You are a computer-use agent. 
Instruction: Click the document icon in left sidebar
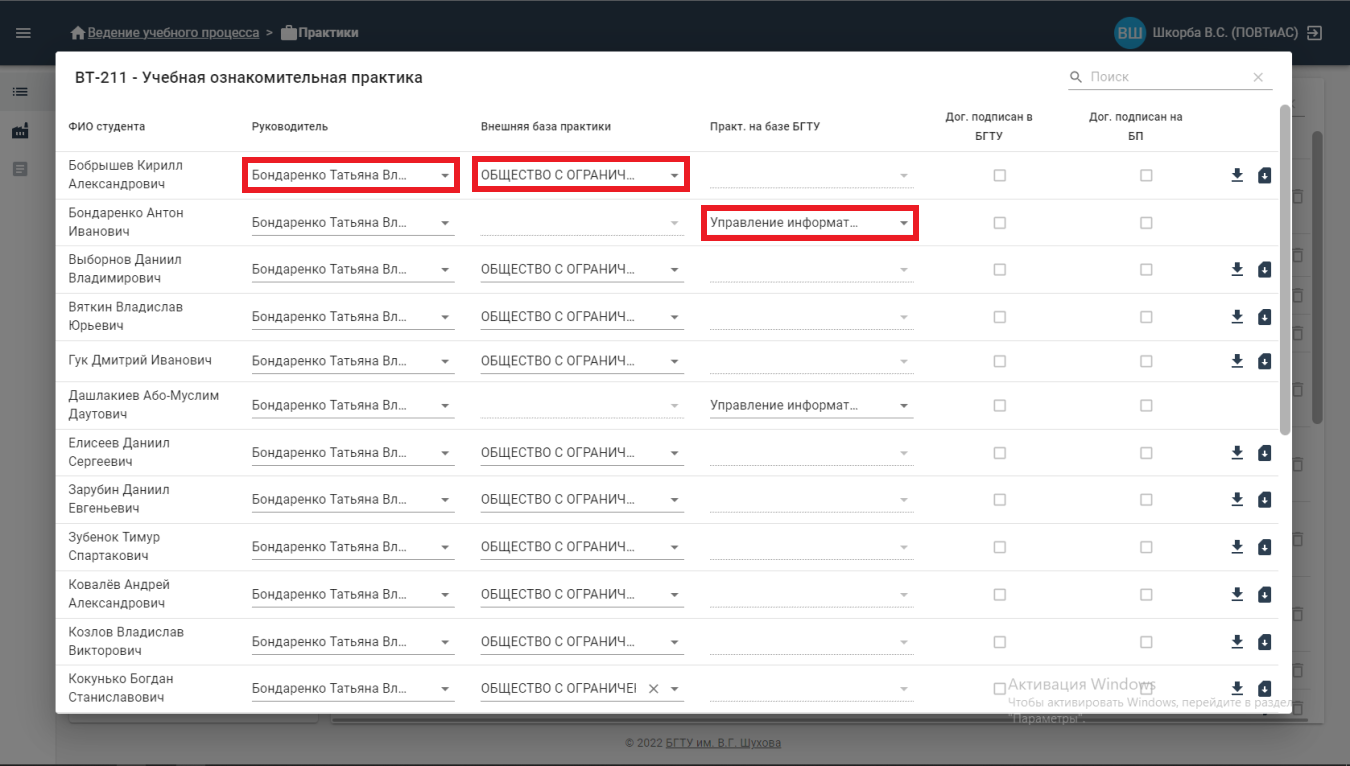[20, 169]
